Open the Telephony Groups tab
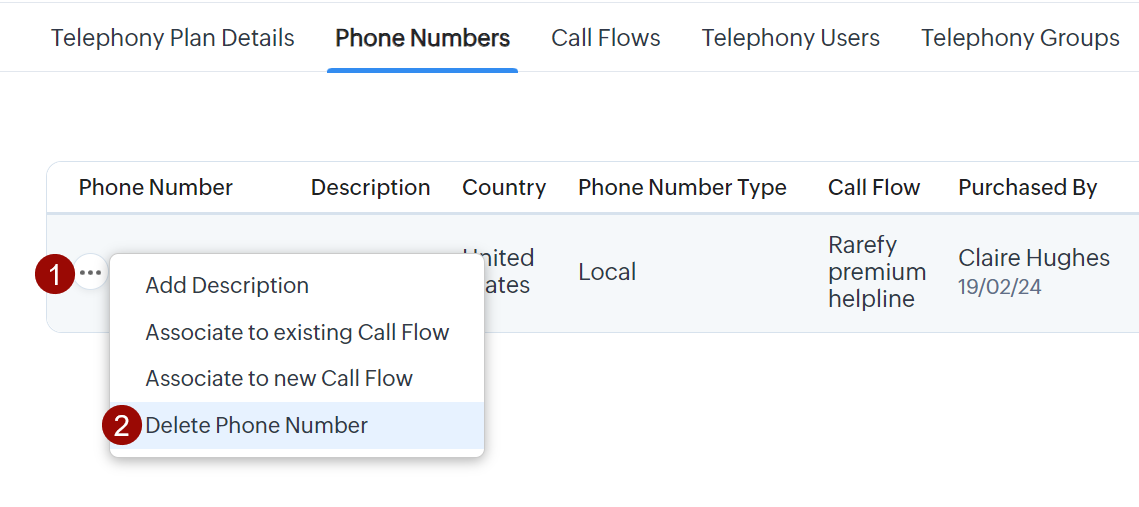 pos(1020,38)
